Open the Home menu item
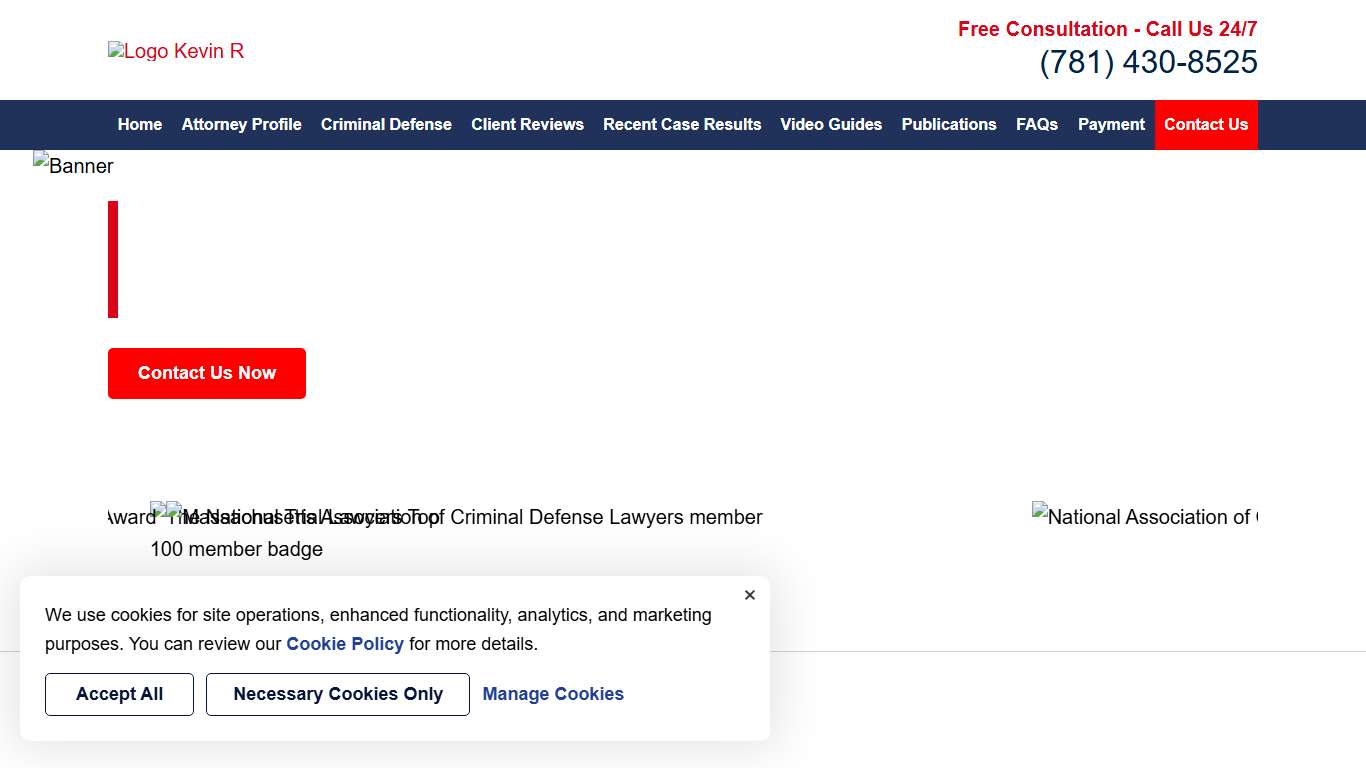 [x=139, y=125]
